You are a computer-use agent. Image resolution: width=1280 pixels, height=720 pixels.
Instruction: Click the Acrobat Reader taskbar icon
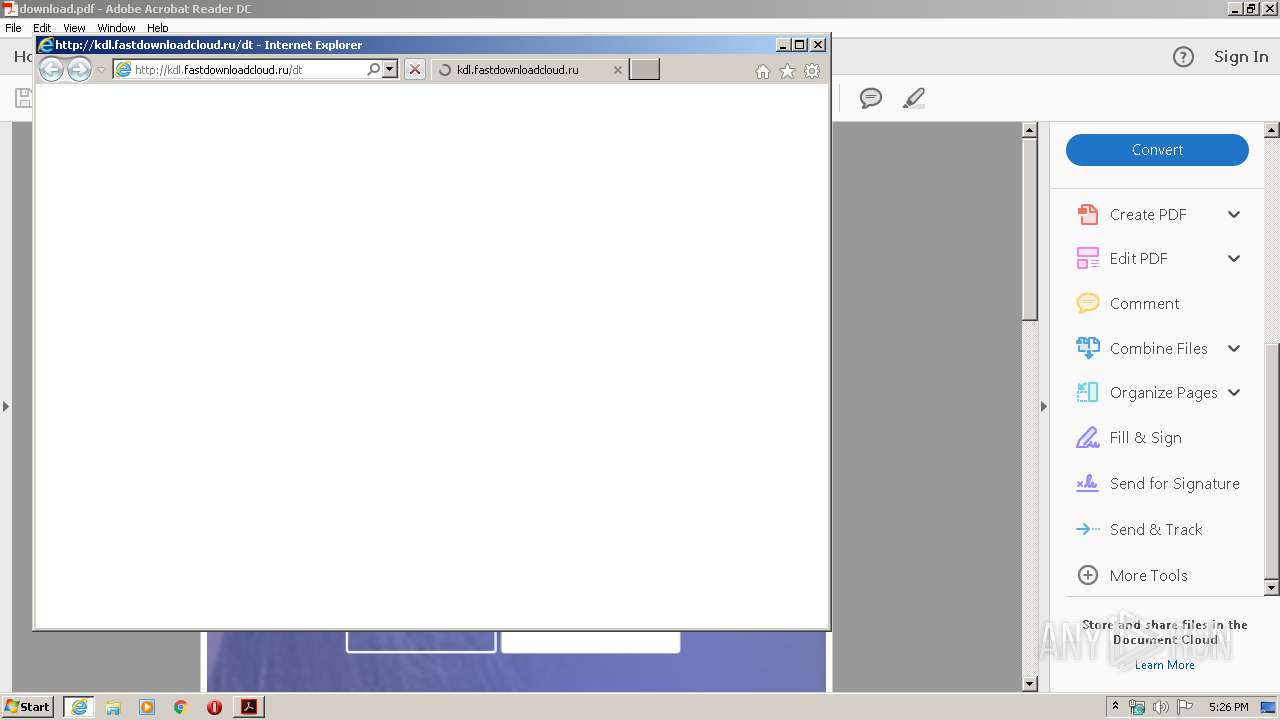(x=249, y=707)
